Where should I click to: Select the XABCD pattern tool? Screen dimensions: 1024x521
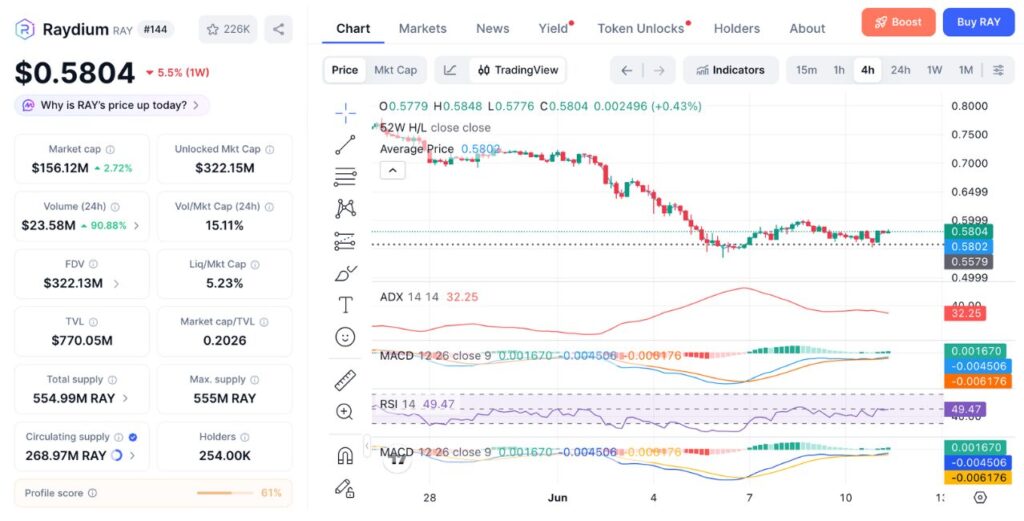(345, 209)
